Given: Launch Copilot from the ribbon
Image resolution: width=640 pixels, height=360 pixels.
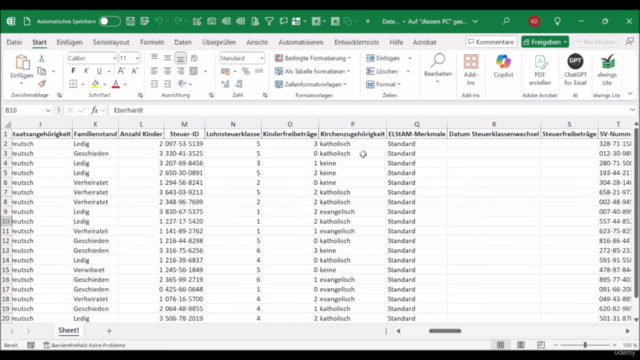Looking at the screenshot, I should tap(503, 66).
